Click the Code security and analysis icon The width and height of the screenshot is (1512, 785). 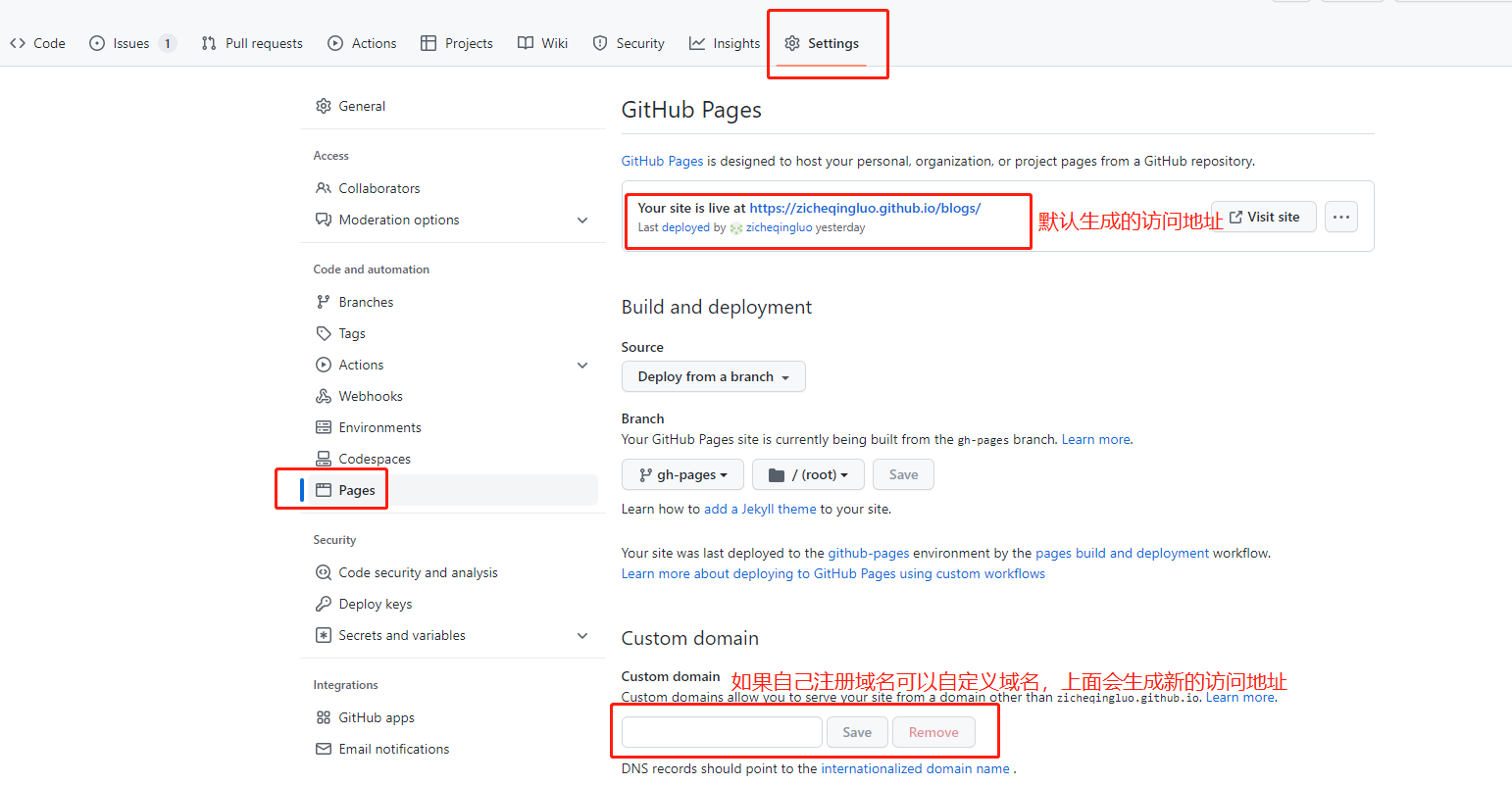click(324, 572)
